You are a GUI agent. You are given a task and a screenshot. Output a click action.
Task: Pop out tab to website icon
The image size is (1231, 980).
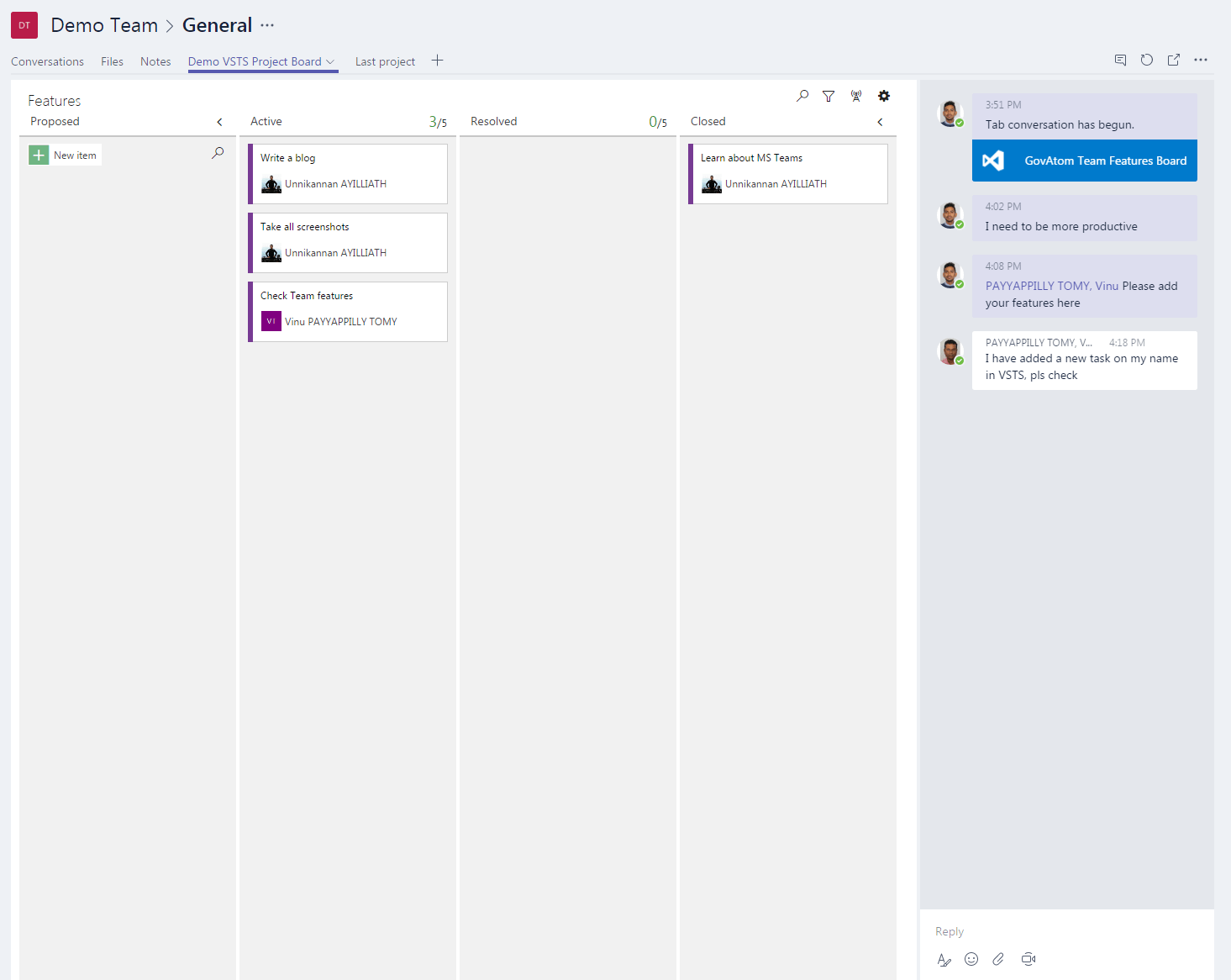(x=1173, y=60)
